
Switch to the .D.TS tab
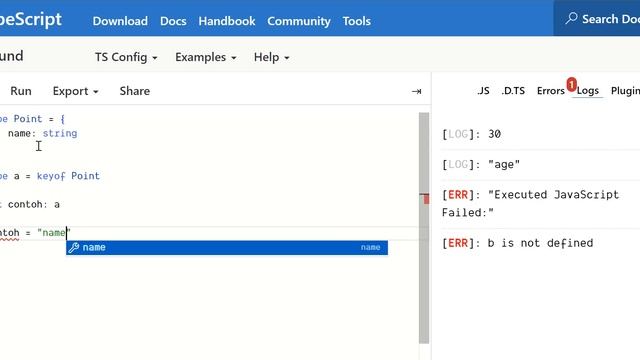tap(513, 91)
